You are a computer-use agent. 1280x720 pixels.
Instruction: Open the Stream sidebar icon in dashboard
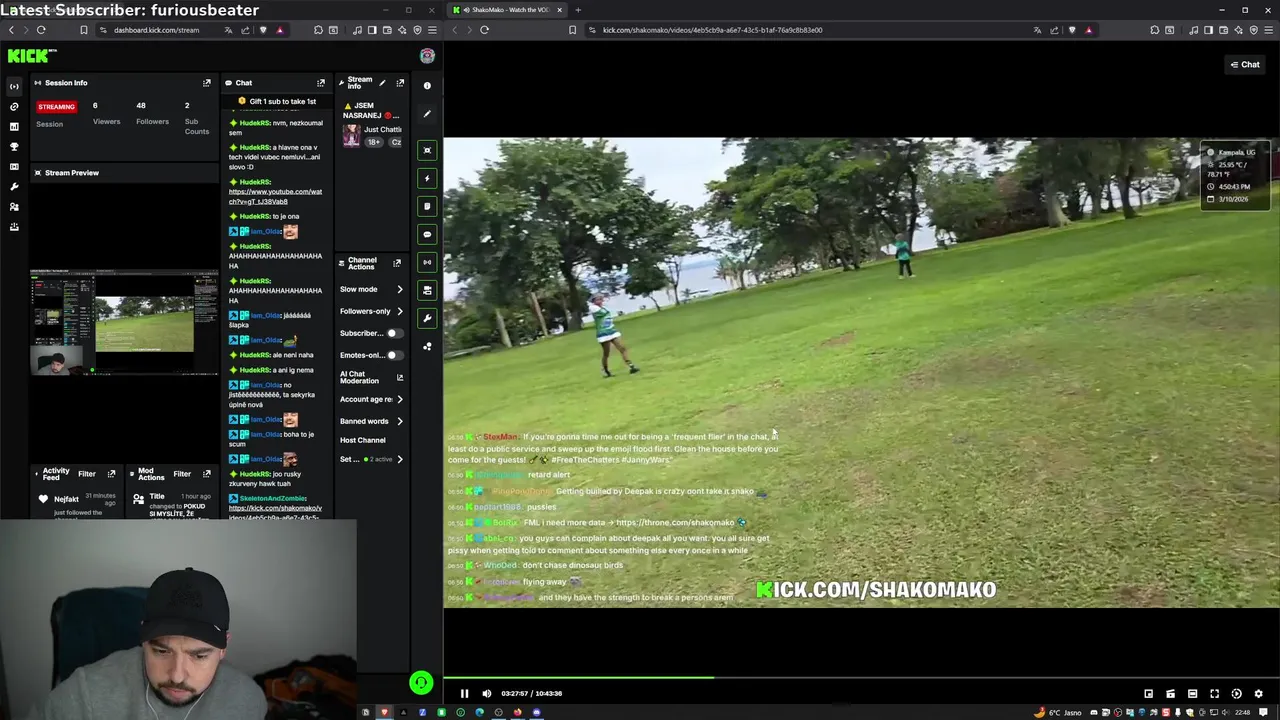[x=14, y=86]
